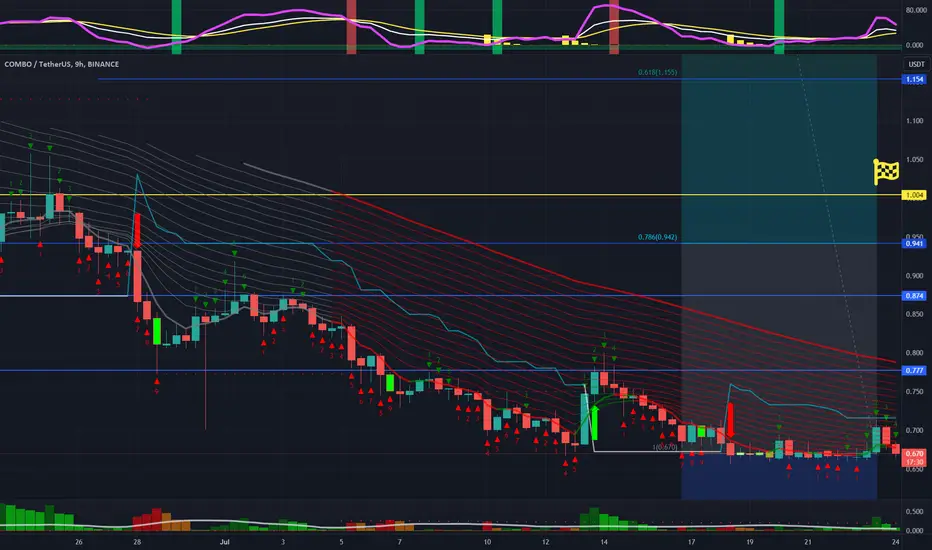Click the 17 date on the time axis
Screen dimensions: 932x550
point(691,542)
